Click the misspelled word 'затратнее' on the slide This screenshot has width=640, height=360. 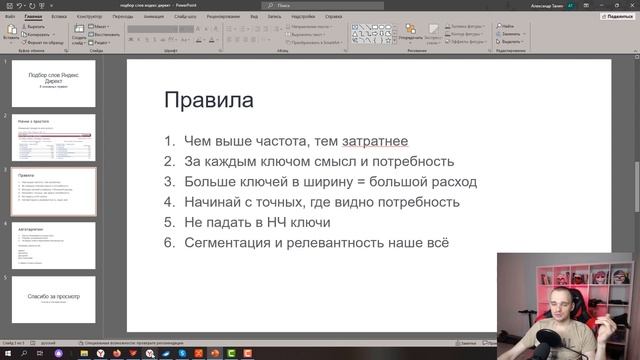click(375, 141)
